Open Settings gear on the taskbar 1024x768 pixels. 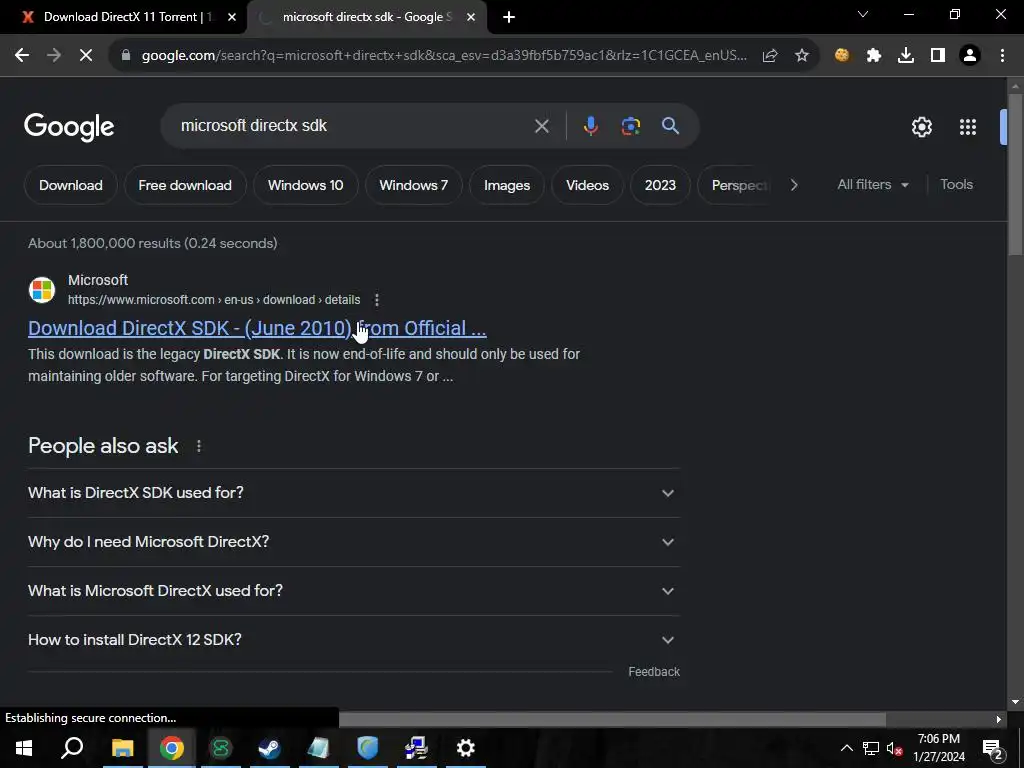point(466,748)
